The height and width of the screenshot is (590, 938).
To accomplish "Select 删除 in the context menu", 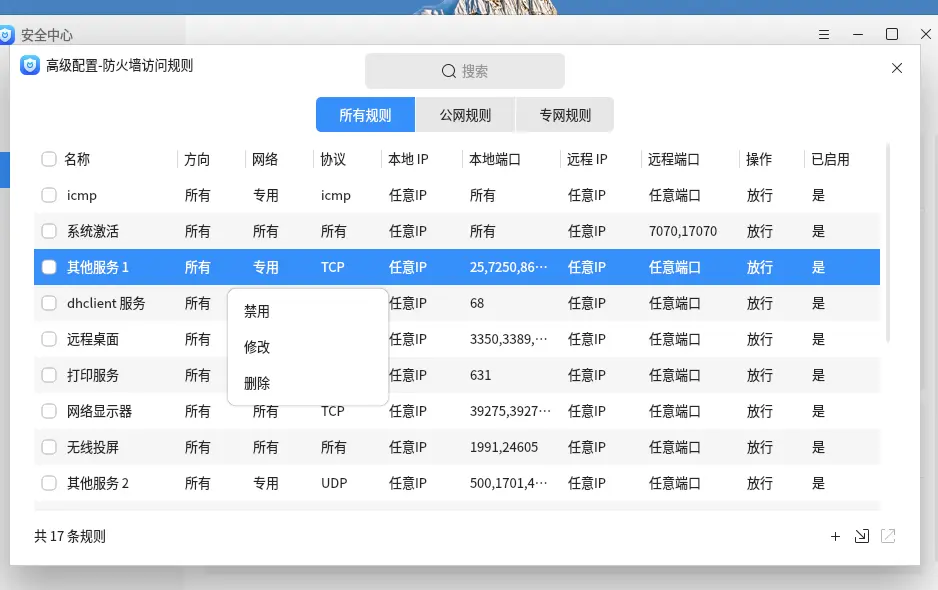I will 257,383.
